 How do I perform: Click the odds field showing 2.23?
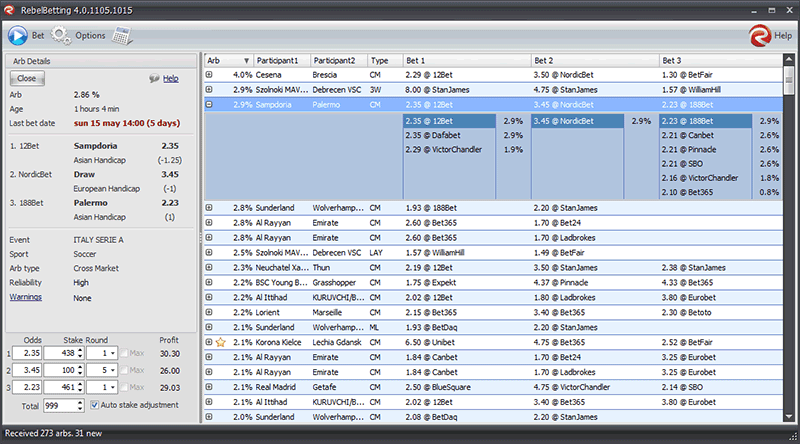27,387
